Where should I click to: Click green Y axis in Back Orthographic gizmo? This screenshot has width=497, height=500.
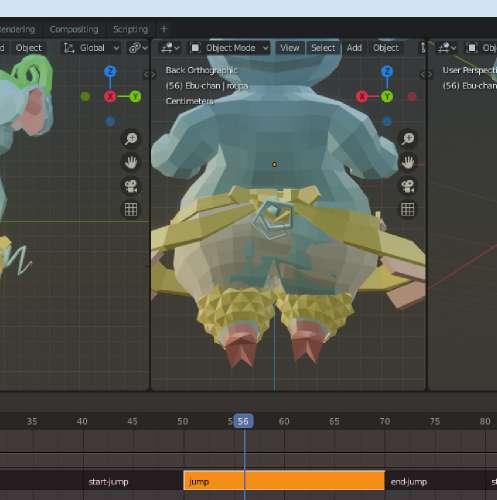click(387, 97)
